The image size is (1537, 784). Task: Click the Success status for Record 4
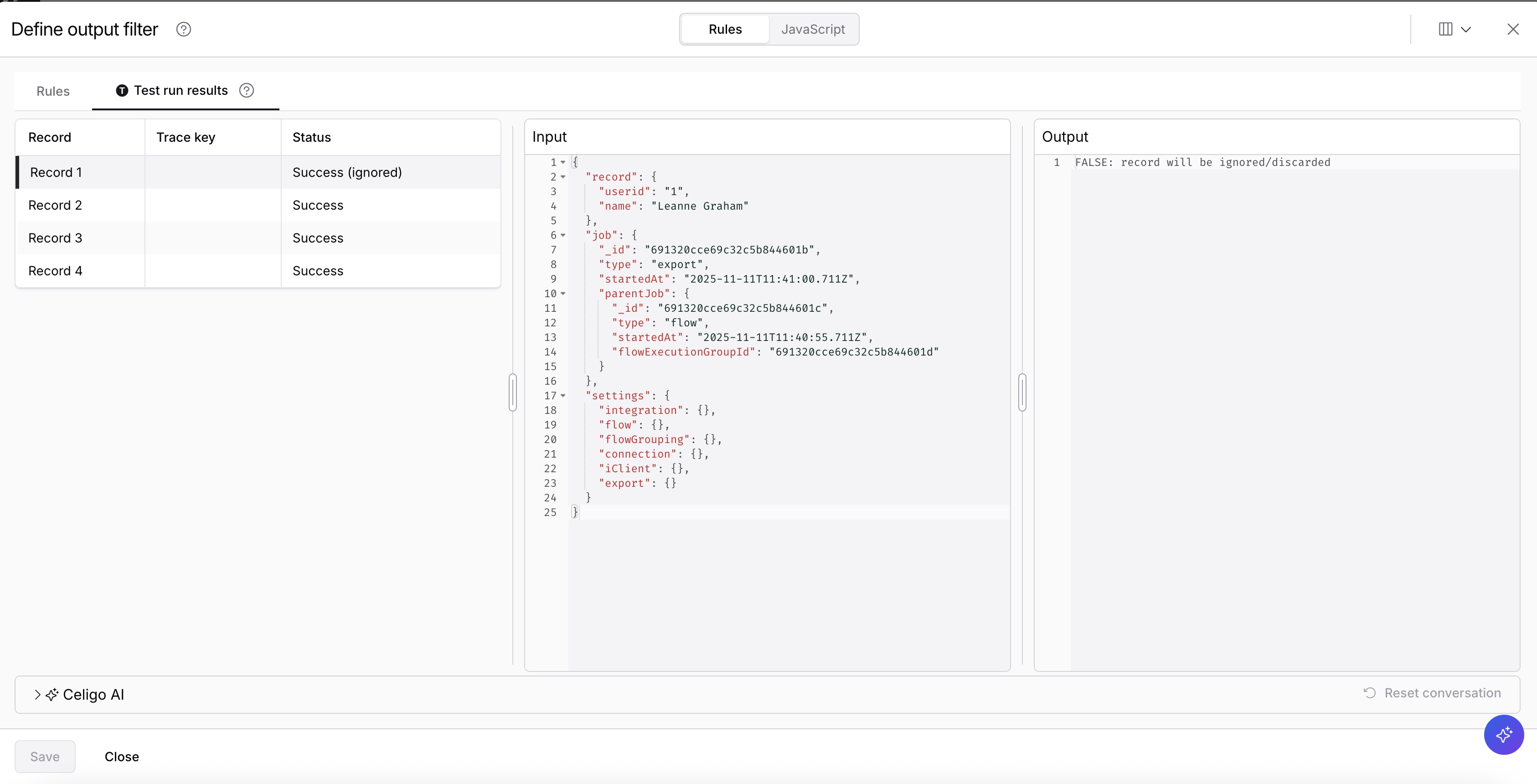click(x=318, y=271)
